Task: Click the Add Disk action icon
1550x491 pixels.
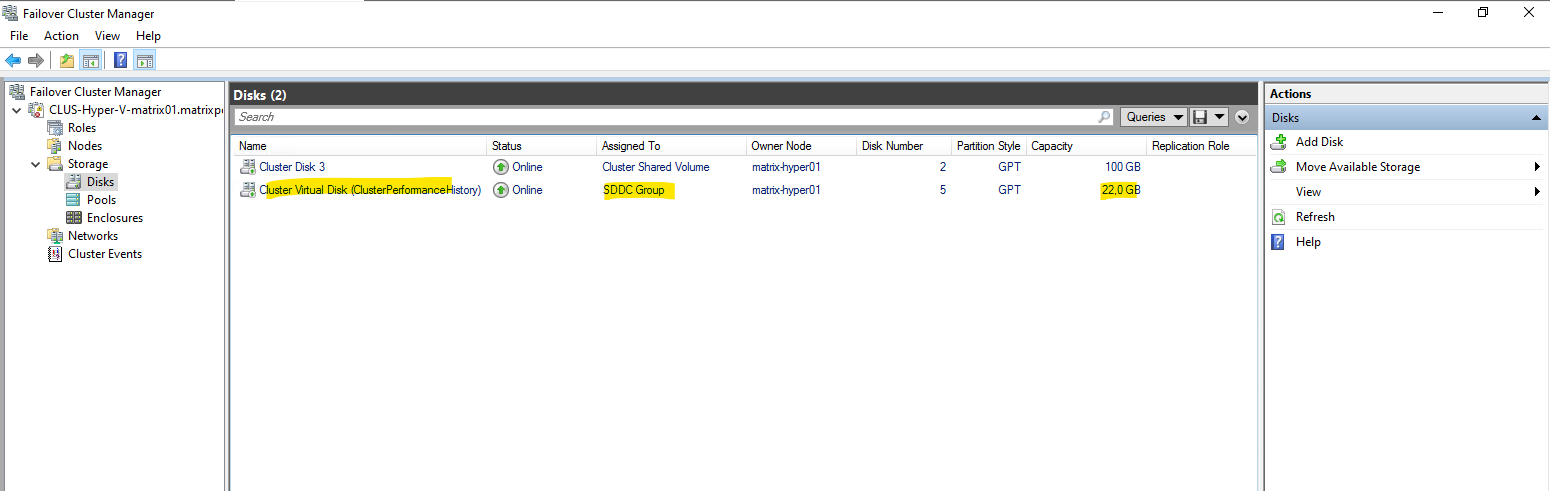Action: click(x=1278, y=142)
